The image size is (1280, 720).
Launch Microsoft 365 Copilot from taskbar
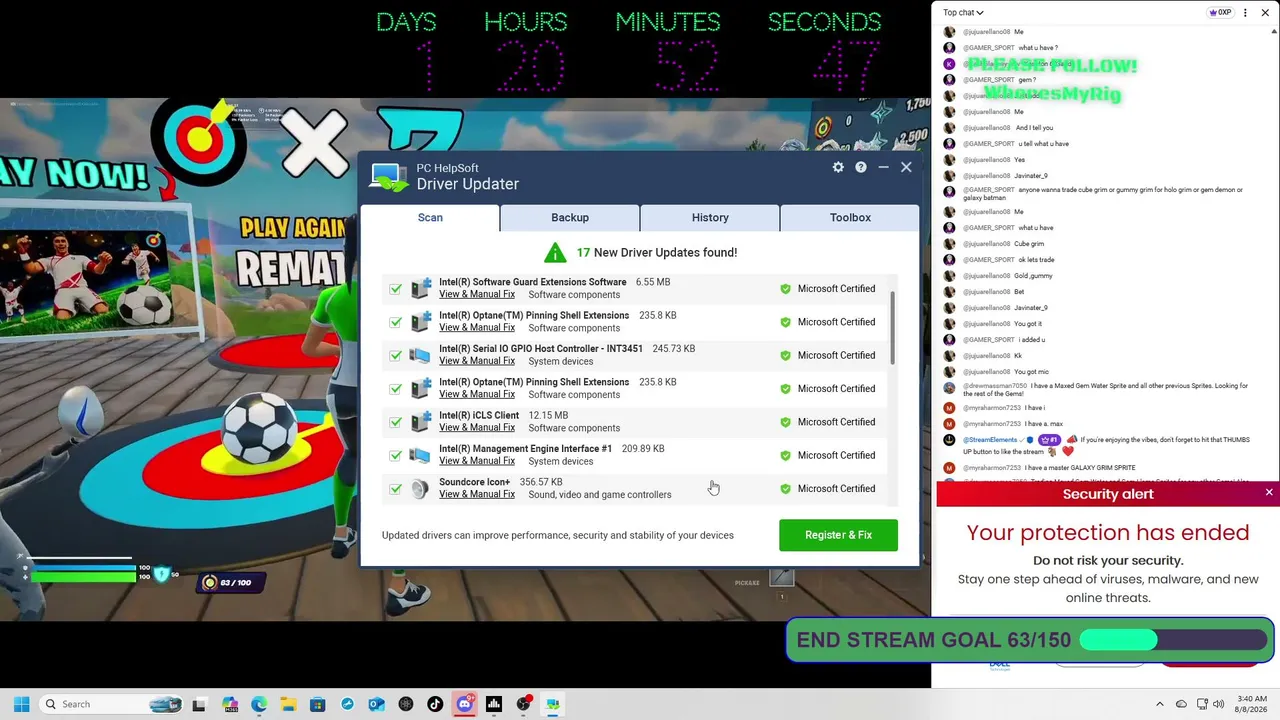229,704
